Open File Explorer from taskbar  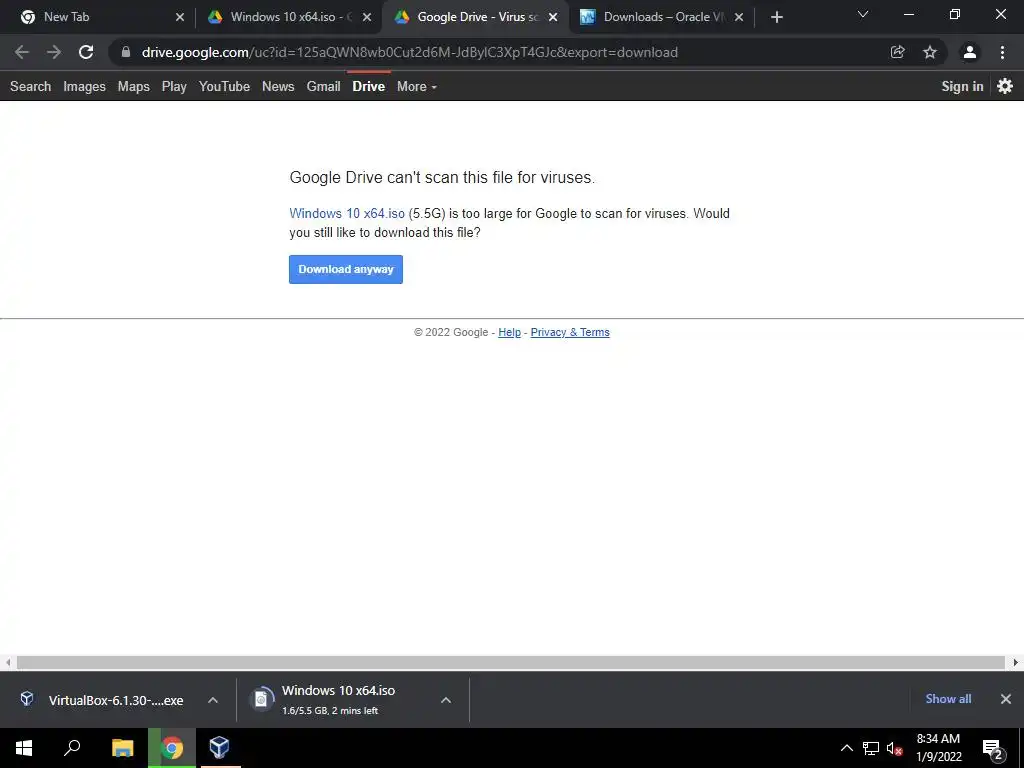[x=123, y=748]
